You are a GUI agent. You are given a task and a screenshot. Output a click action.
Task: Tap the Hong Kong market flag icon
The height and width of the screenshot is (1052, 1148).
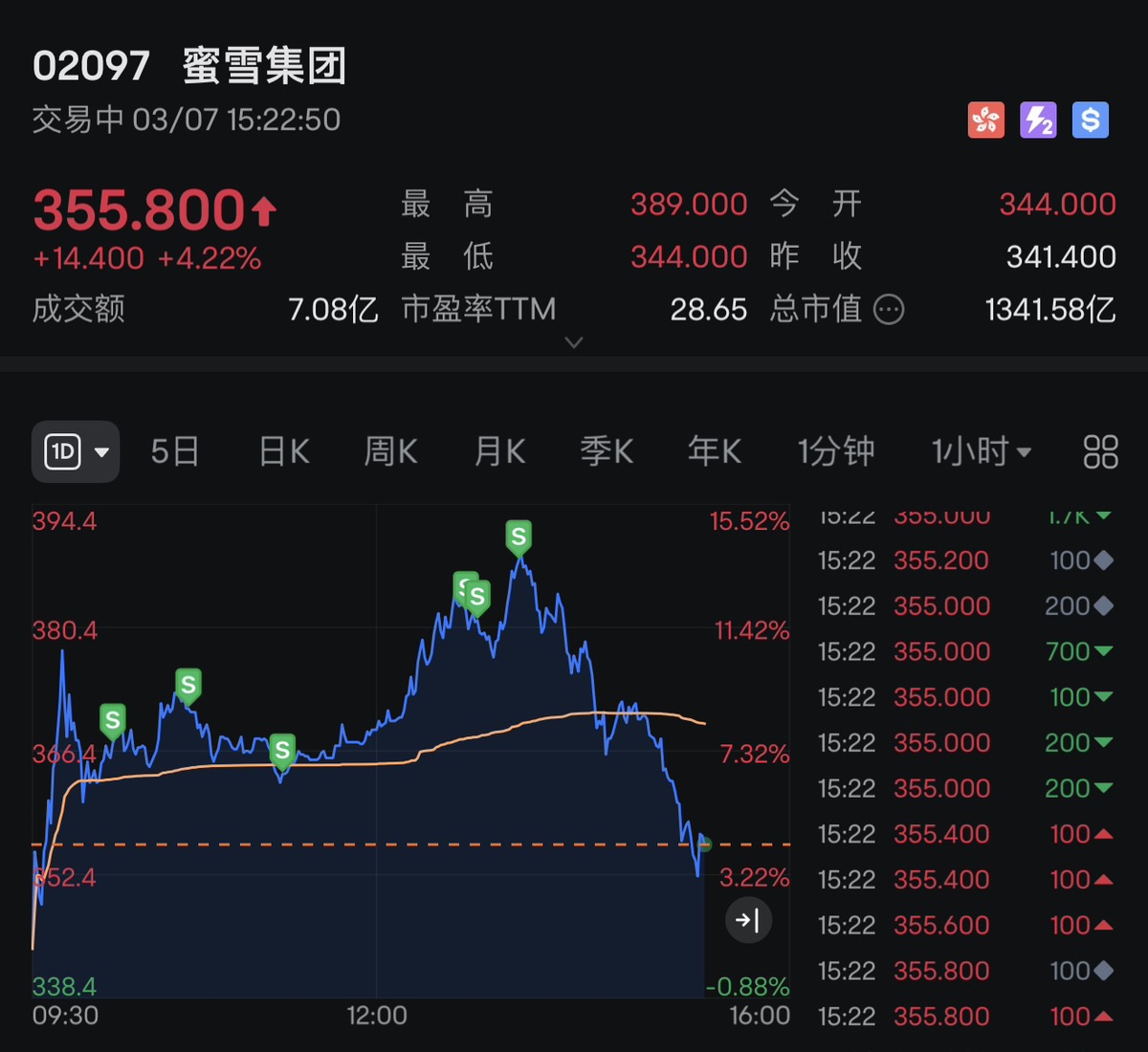pos(986,121)
